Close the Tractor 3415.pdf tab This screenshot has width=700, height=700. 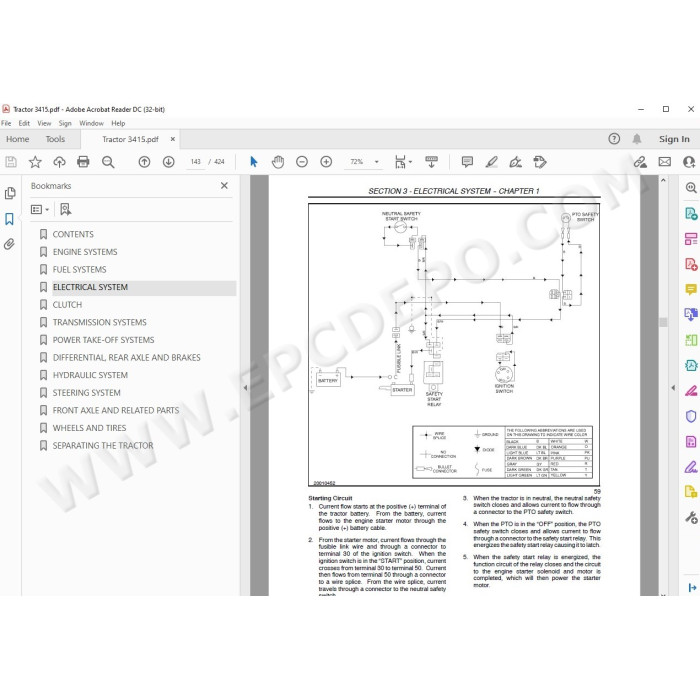point(173,139)
